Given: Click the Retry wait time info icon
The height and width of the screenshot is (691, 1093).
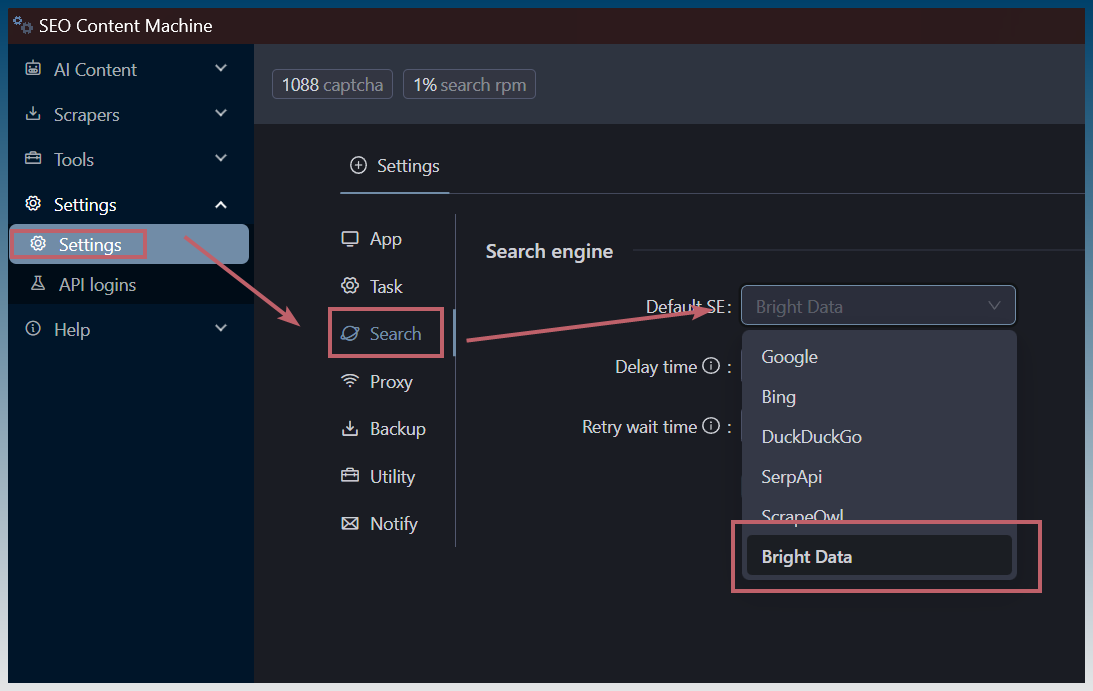Looking at the screenshot, I should (x=711, y=426).
